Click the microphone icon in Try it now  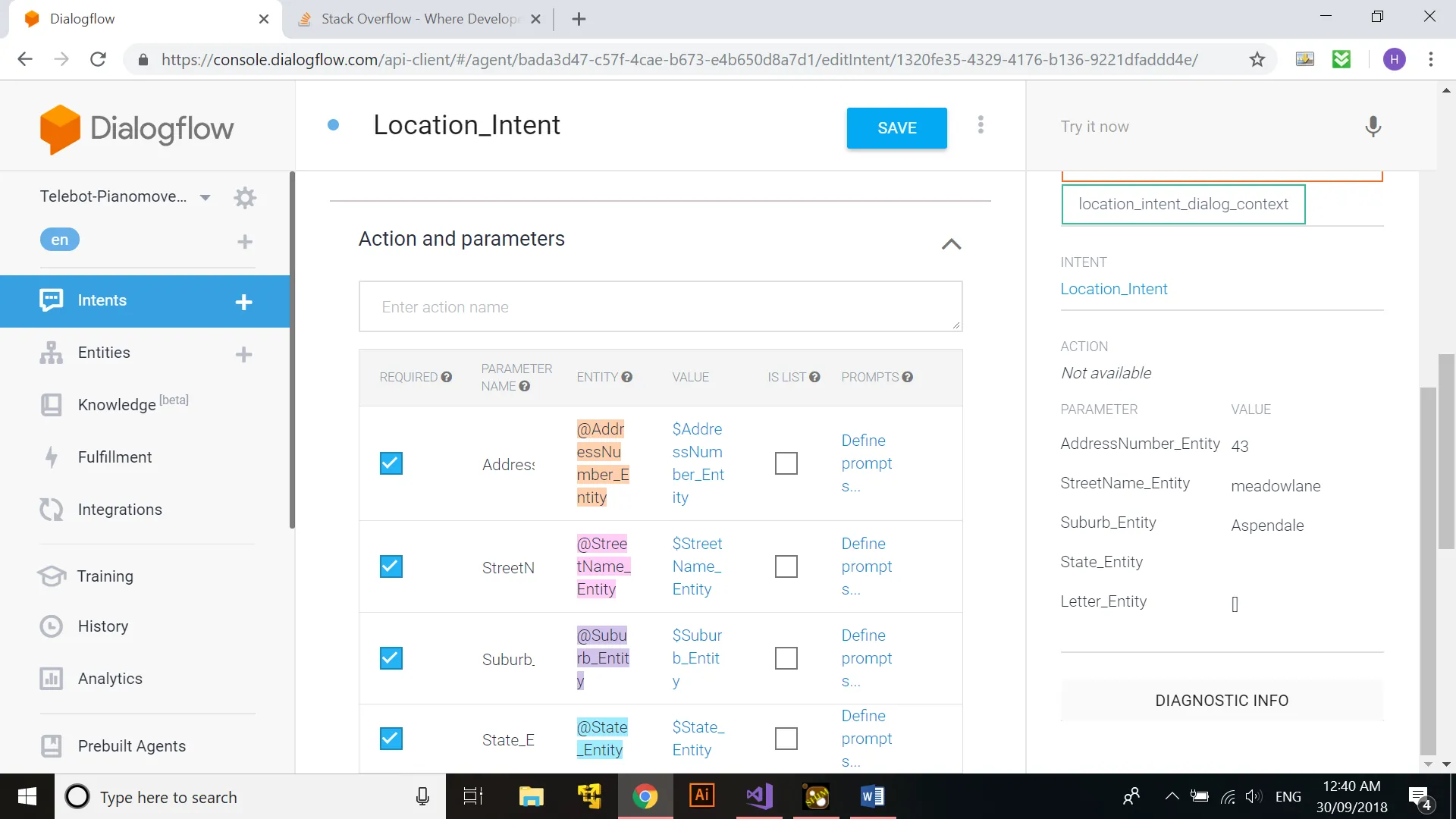click(x=1373, y=127)
